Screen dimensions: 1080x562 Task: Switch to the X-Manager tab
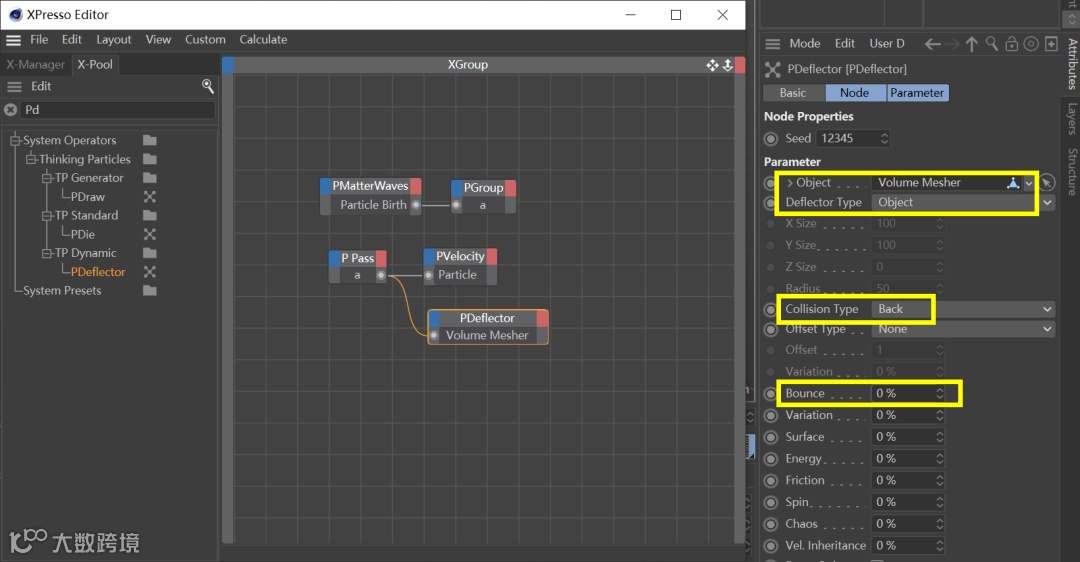[36, 65]
